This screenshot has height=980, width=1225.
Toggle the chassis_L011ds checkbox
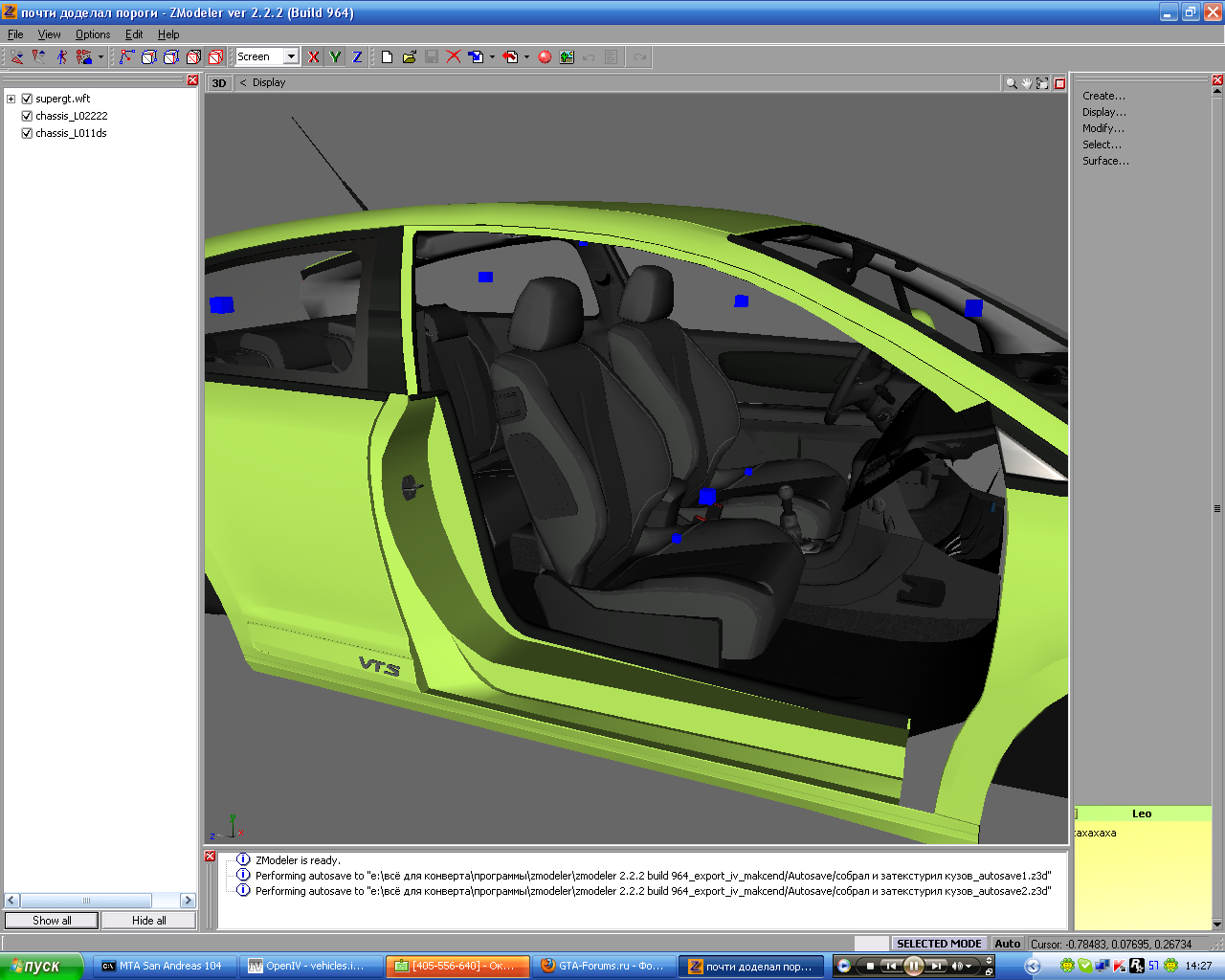click(27, 133)
